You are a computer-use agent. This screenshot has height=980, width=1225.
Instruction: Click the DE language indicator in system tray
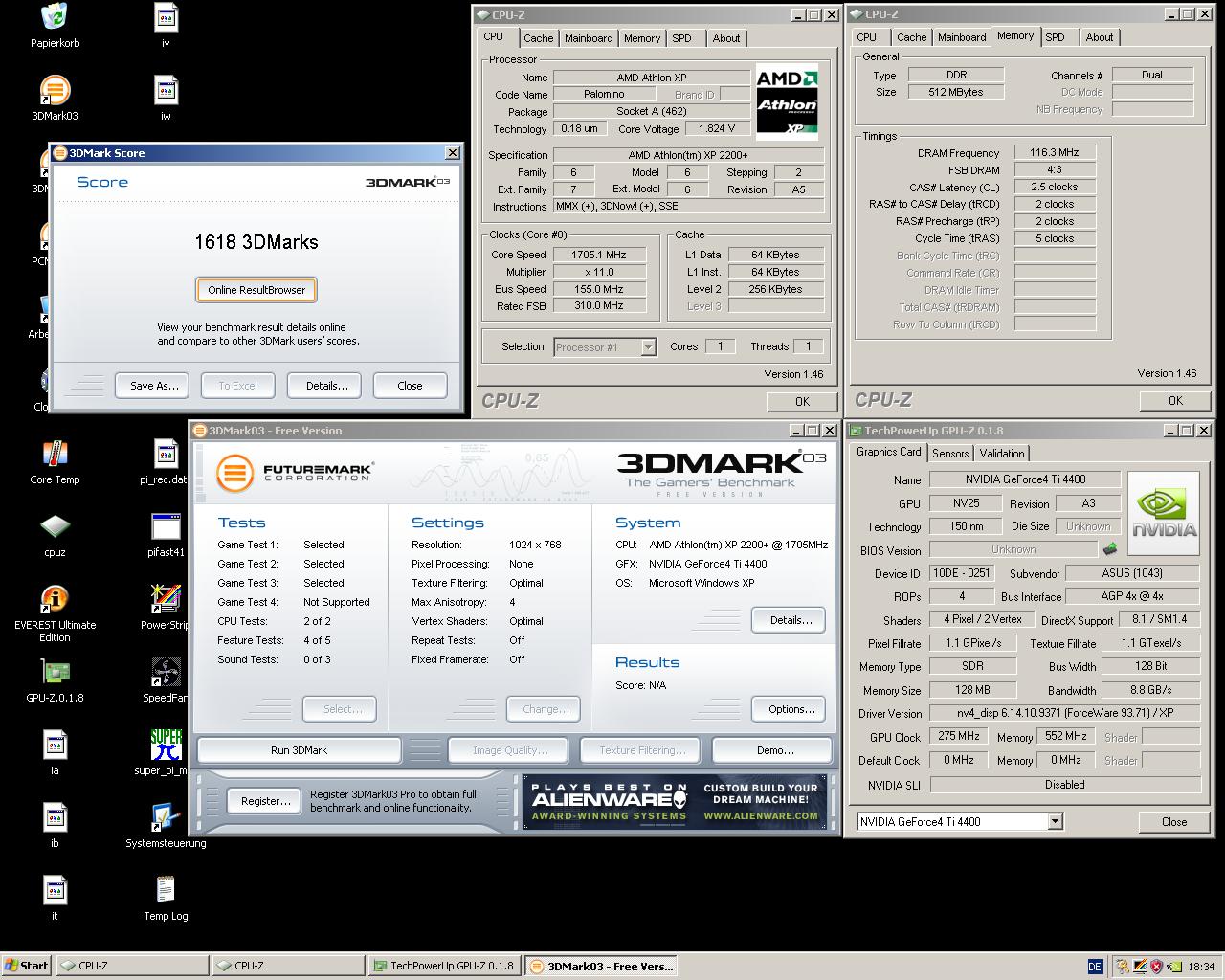coord(1096,967)
